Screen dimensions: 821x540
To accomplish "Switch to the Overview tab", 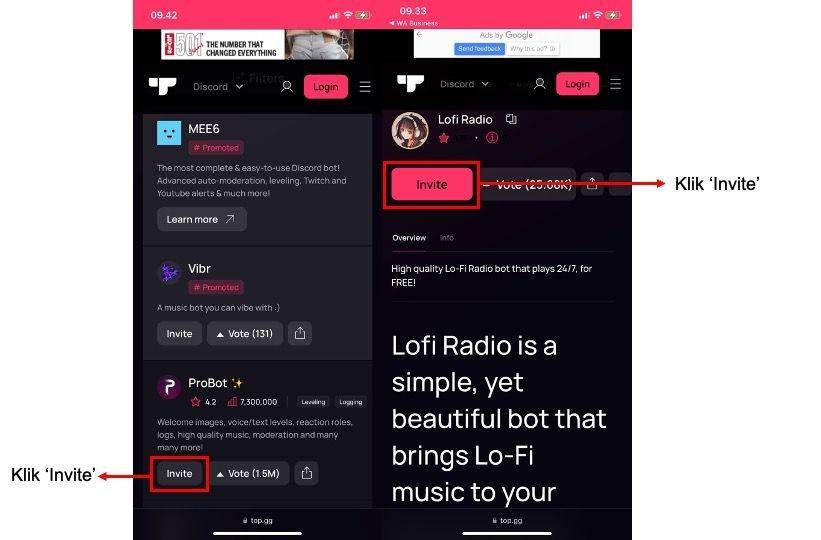I will pyautogui.click(x=409, y=238).
